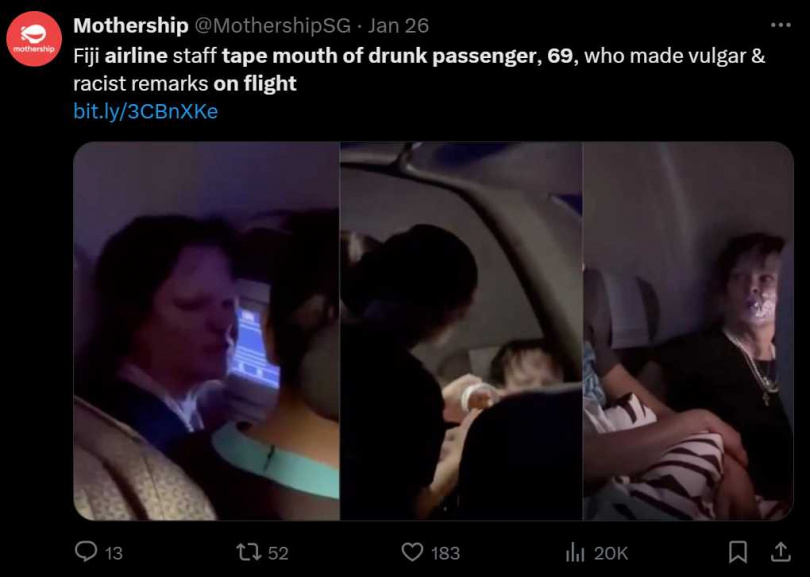Viewport: 810px width, 577px height.
Task: Click the Mothership display name
Action: (130, 25)
